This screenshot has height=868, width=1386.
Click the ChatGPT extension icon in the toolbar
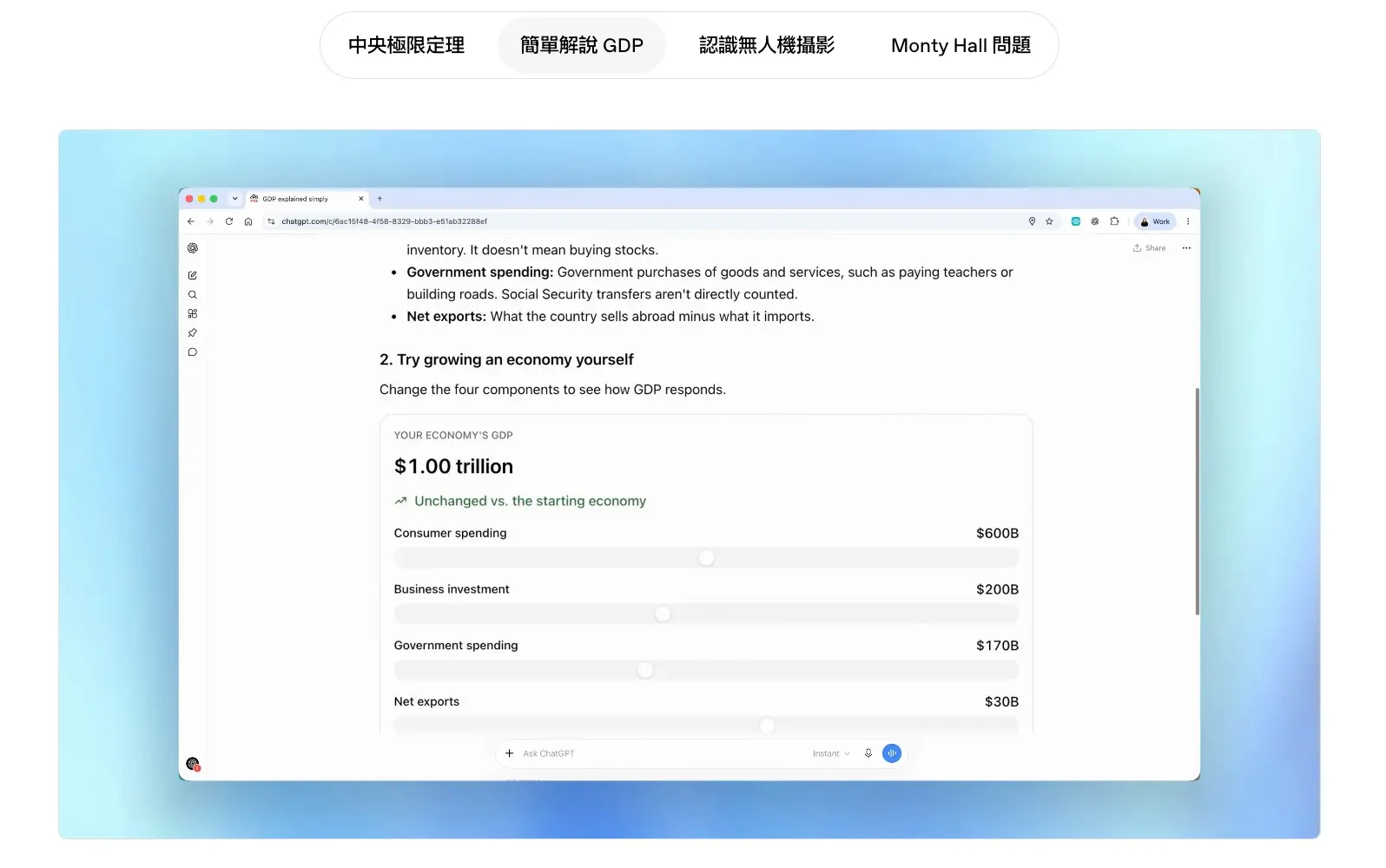[x=1095, y=221]
